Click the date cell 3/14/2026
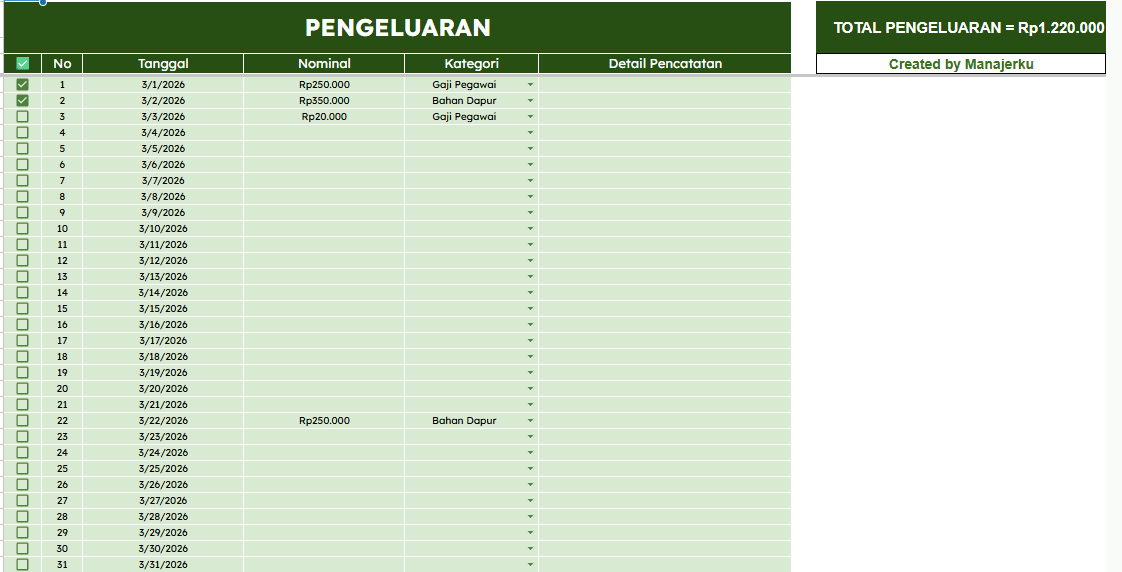Image resolution: width=1122 pixels, height=572 pixels. [163, 292]
